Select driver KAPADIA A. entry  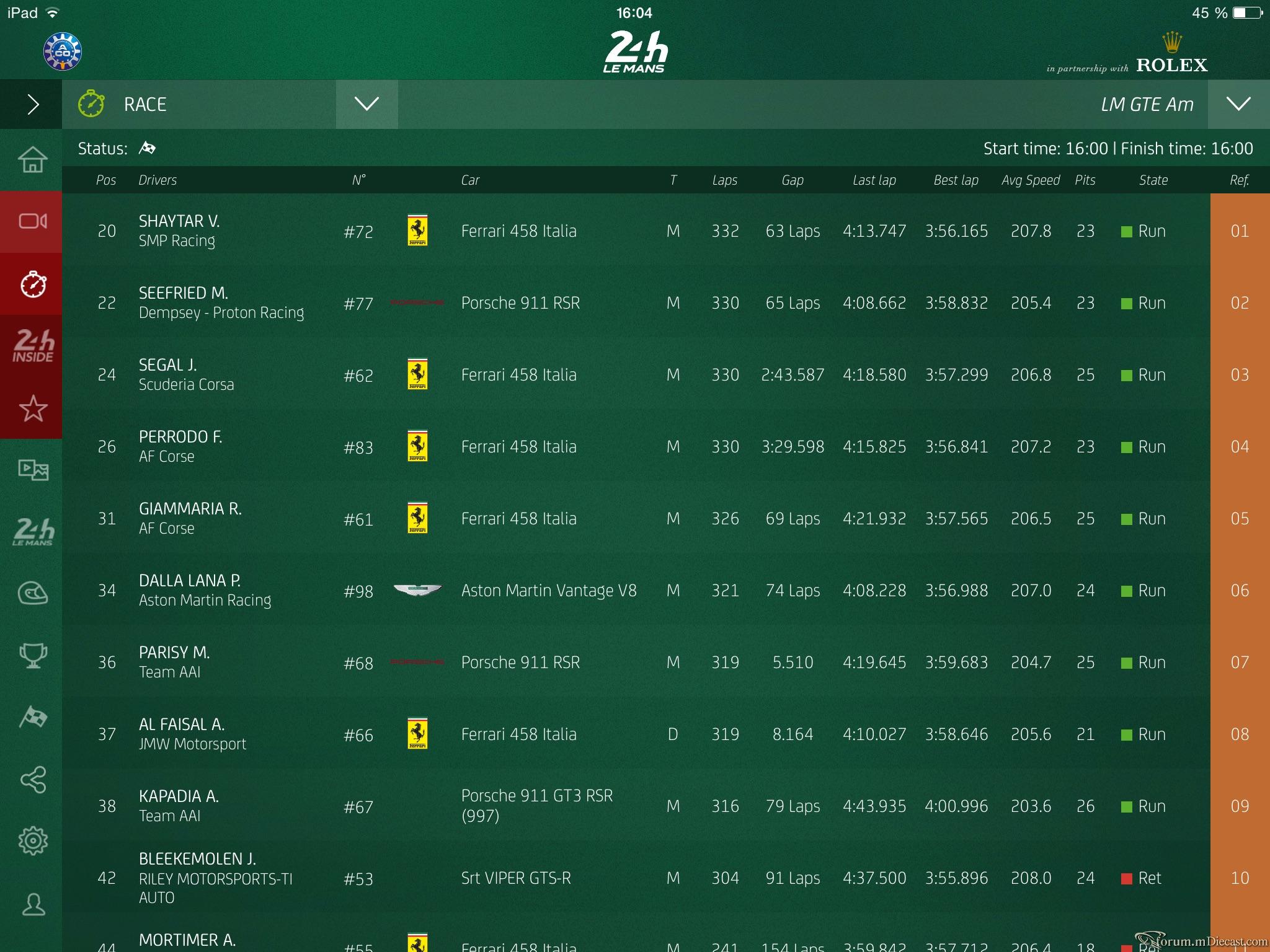636,806
